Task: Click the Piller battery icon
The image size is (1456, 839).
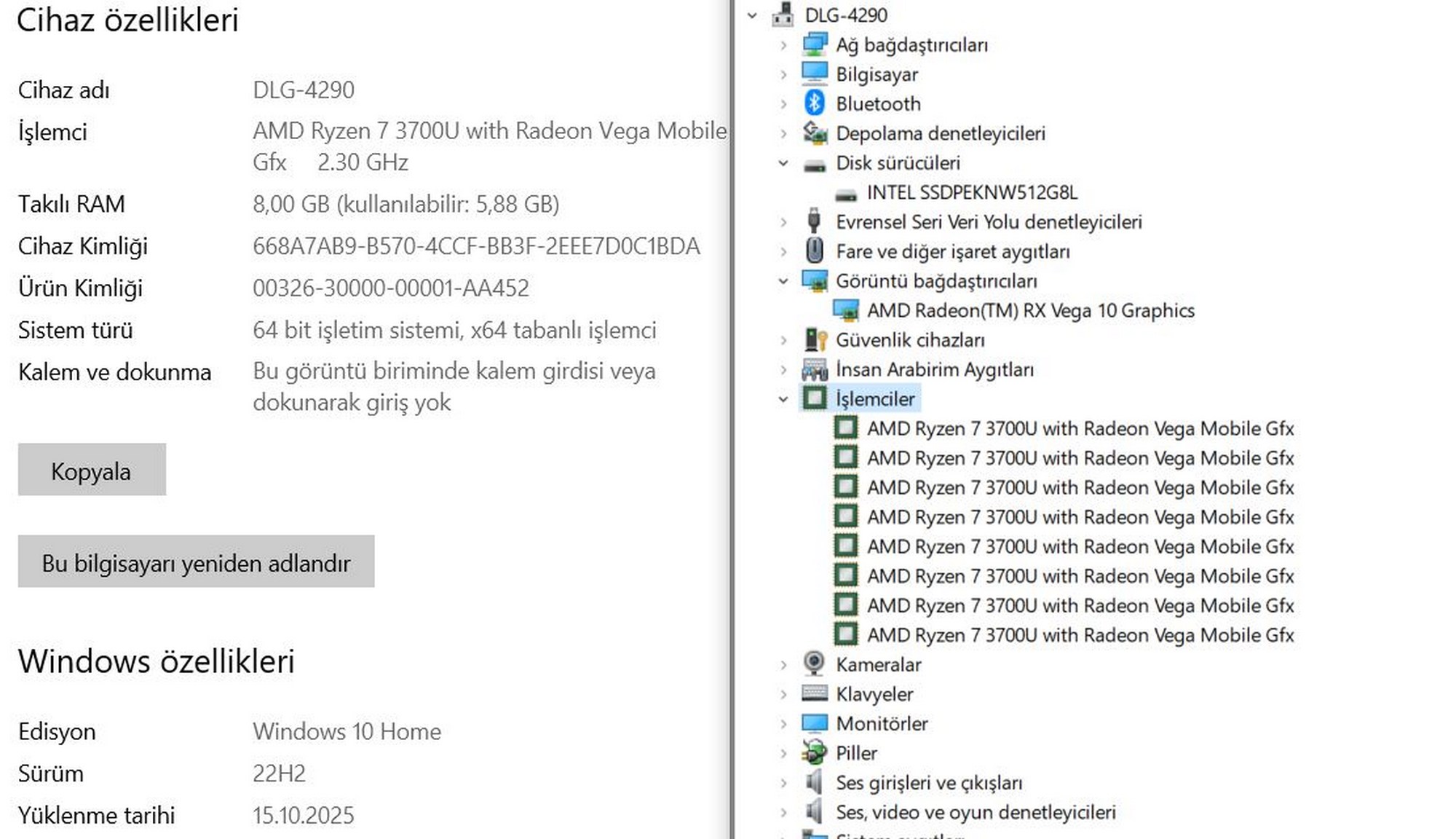Action: click(814, 752)
